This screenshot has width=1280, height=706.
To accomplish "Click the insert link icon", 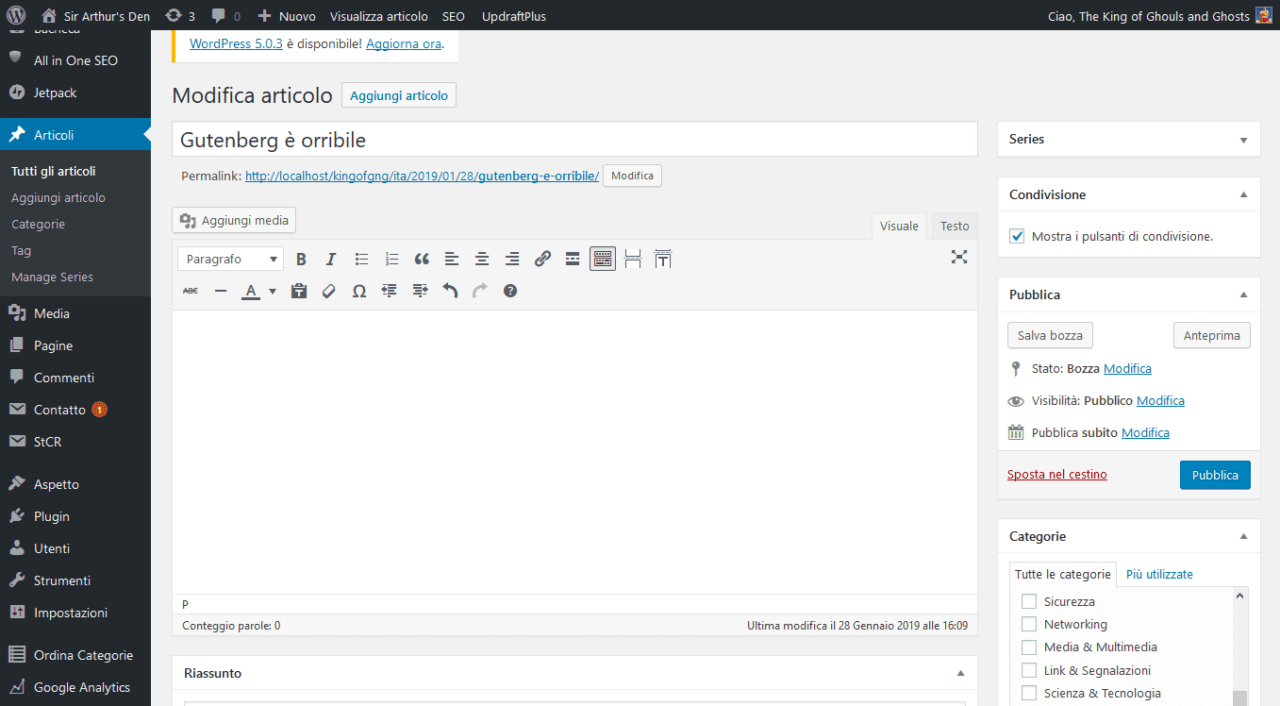I will [x=542, y=259].
